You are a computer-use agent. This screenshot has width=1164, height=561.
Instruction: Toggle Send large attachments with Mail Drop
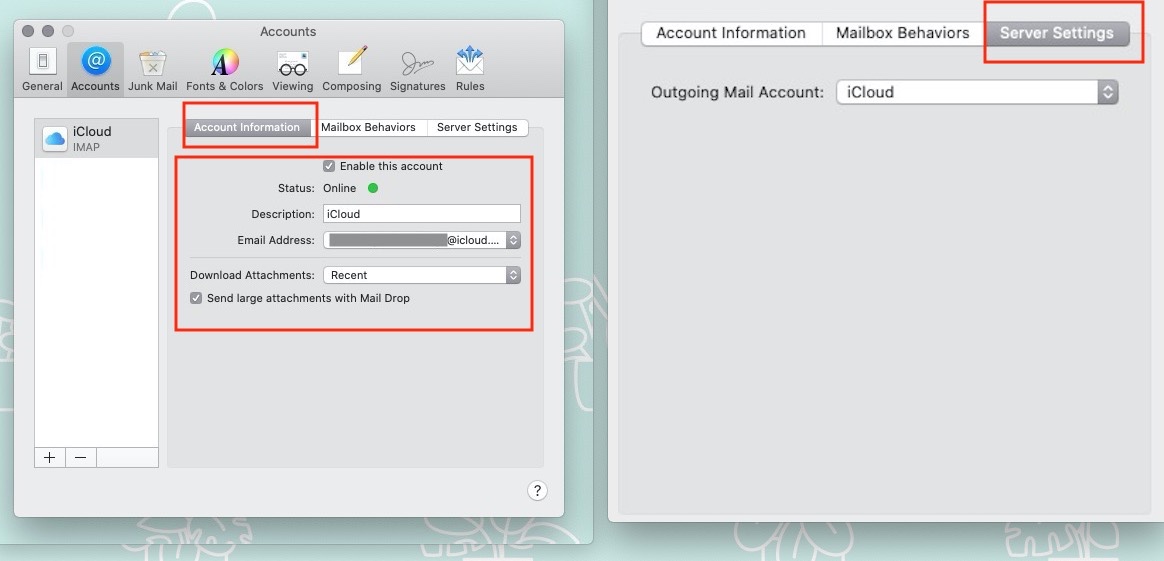click(x=196, y=298)
